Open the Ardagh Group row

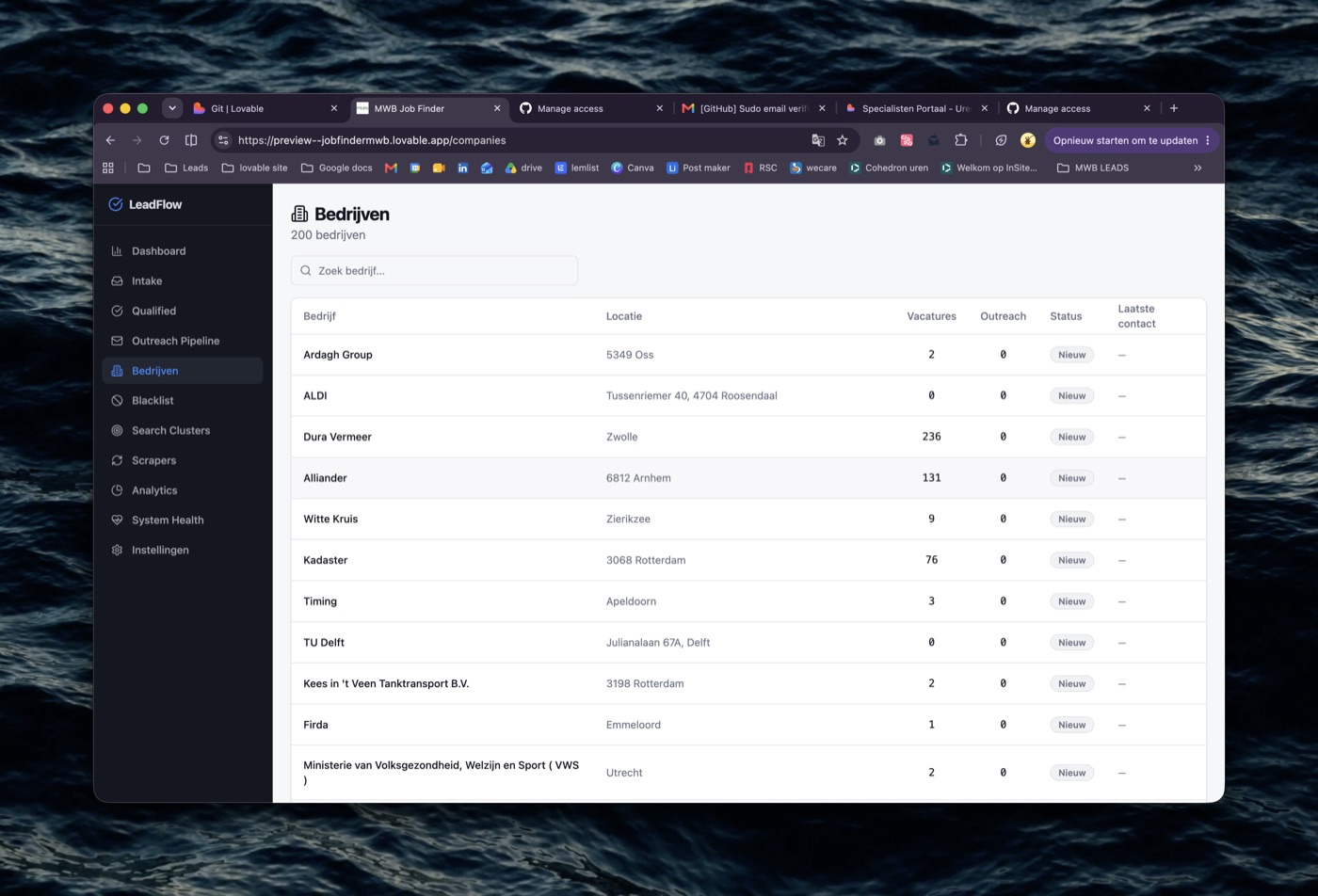pos(748,355)
